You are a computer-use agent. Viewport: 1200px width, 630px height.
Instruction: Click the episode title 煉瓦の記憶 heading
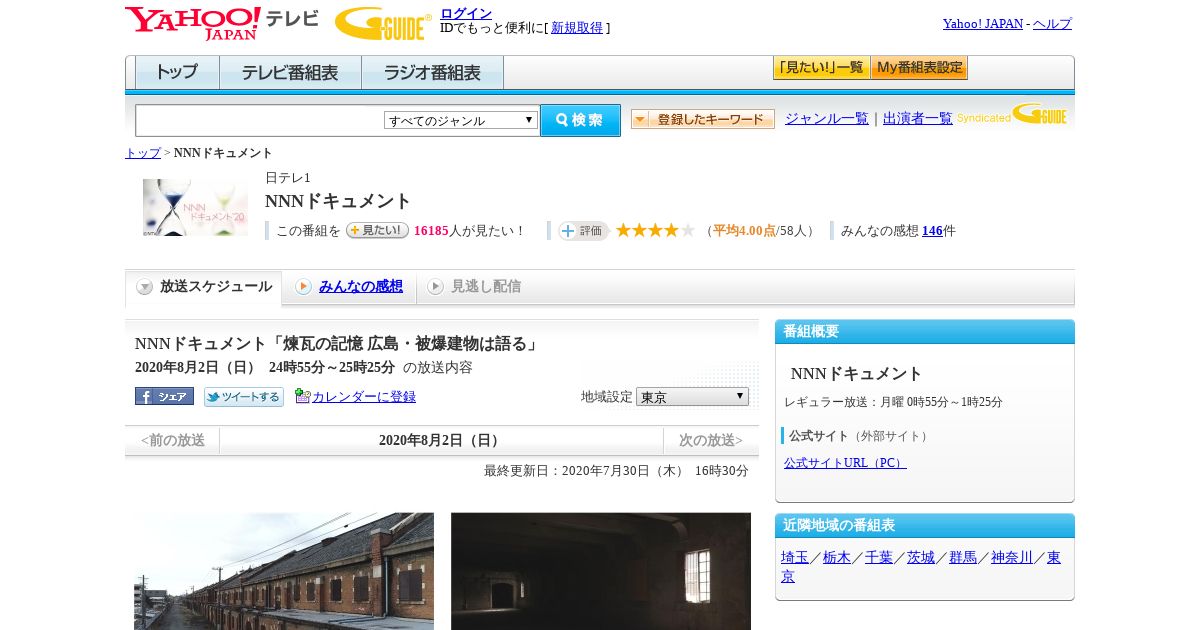click(337, 344)
